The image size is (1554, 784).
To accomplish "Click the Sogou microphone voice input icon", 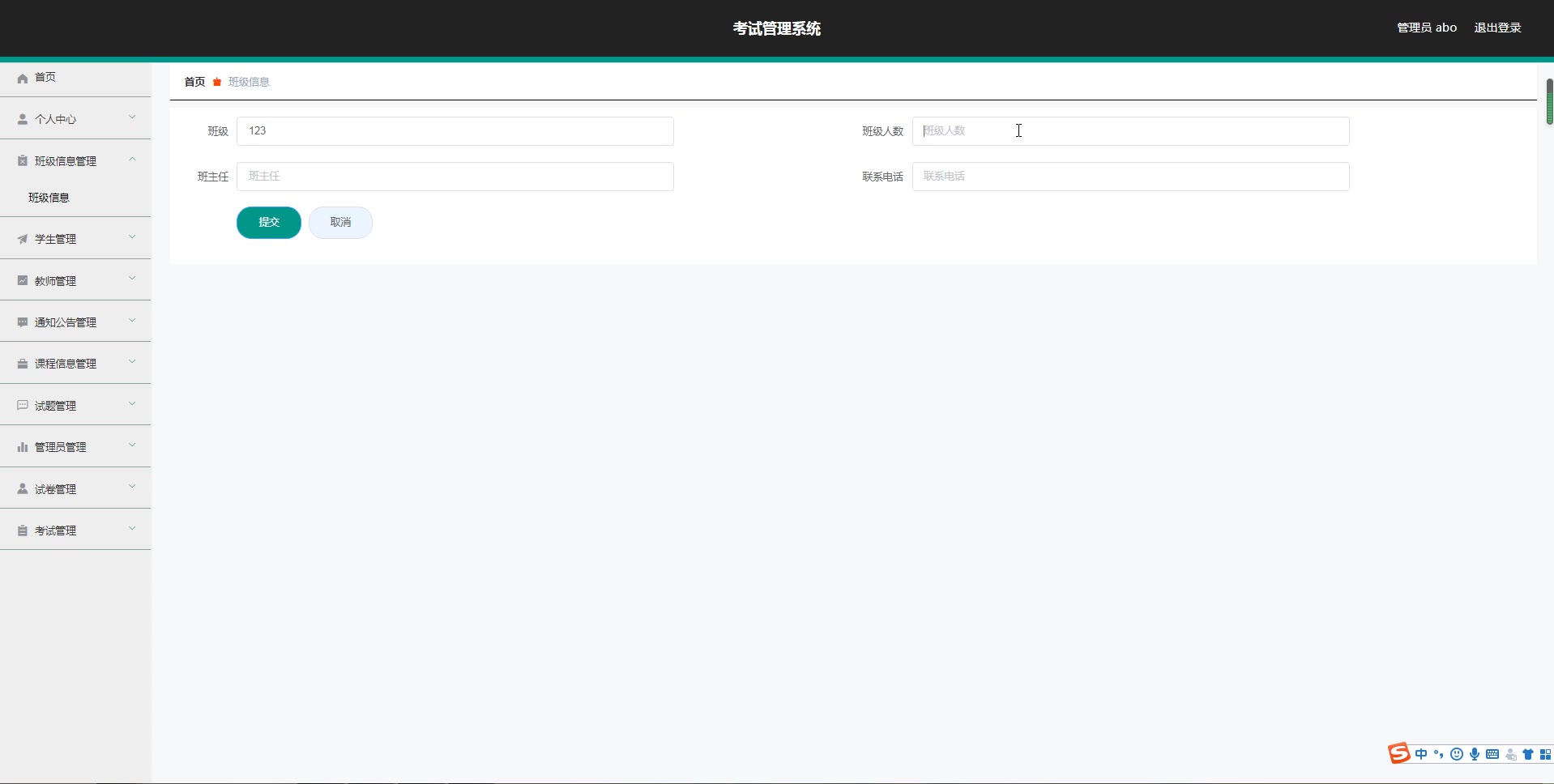I will [x=1475, y=754].
